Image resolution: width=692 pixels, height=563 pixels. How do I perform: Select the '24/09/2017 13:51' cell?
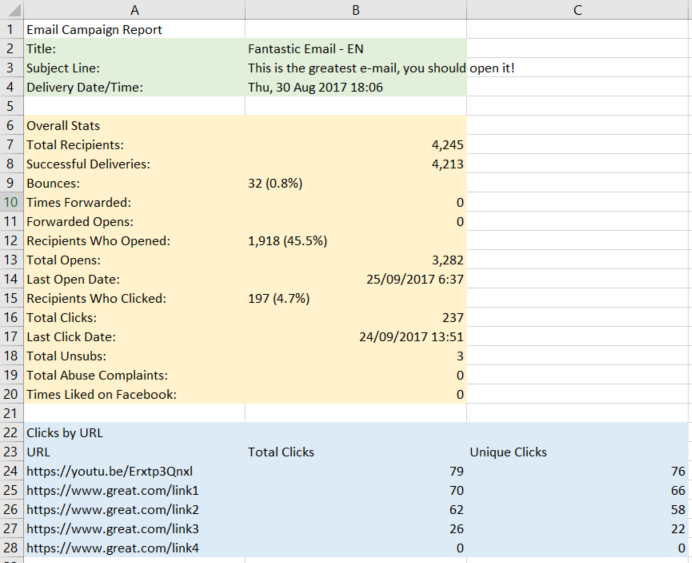[x=356, y=337]
